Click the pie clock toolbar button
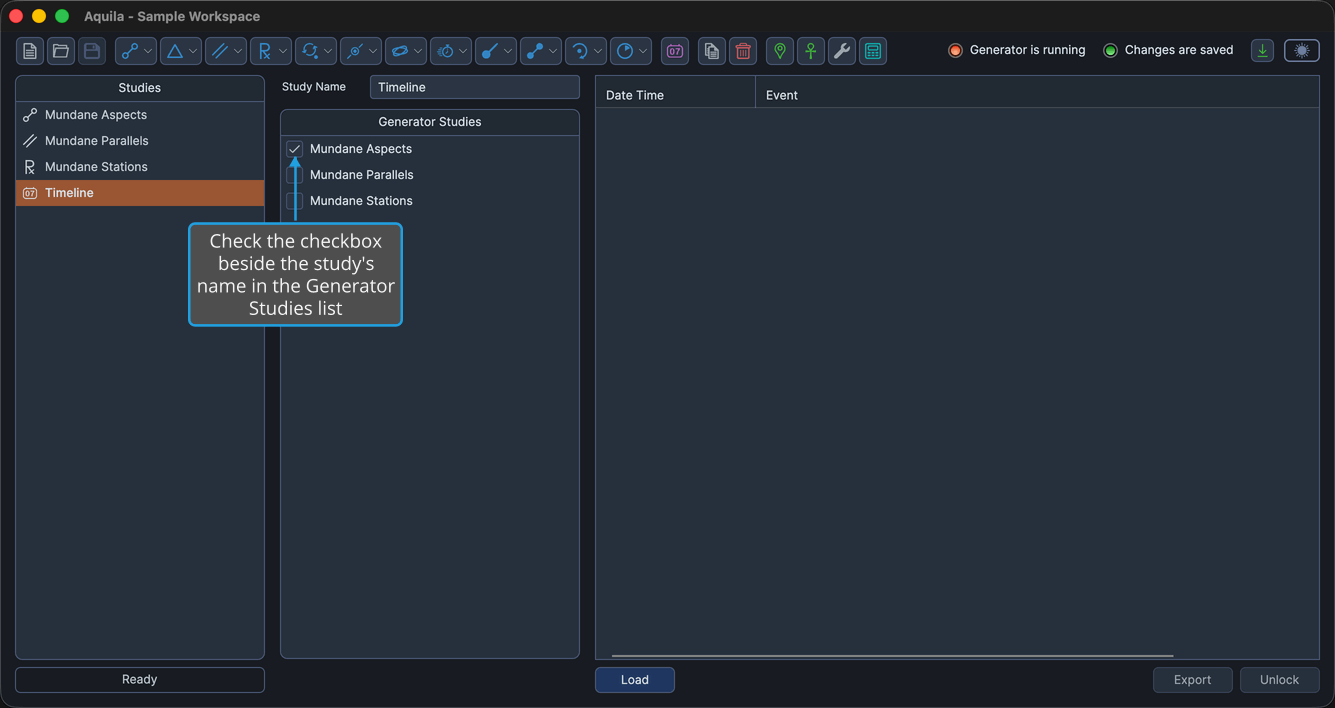 [x=631, y=51]
